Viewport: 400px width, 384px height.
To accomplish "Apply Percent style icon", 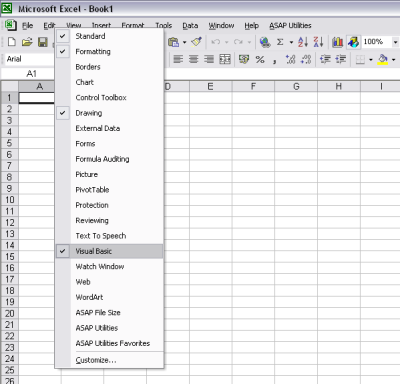I will tap(260, 59).
